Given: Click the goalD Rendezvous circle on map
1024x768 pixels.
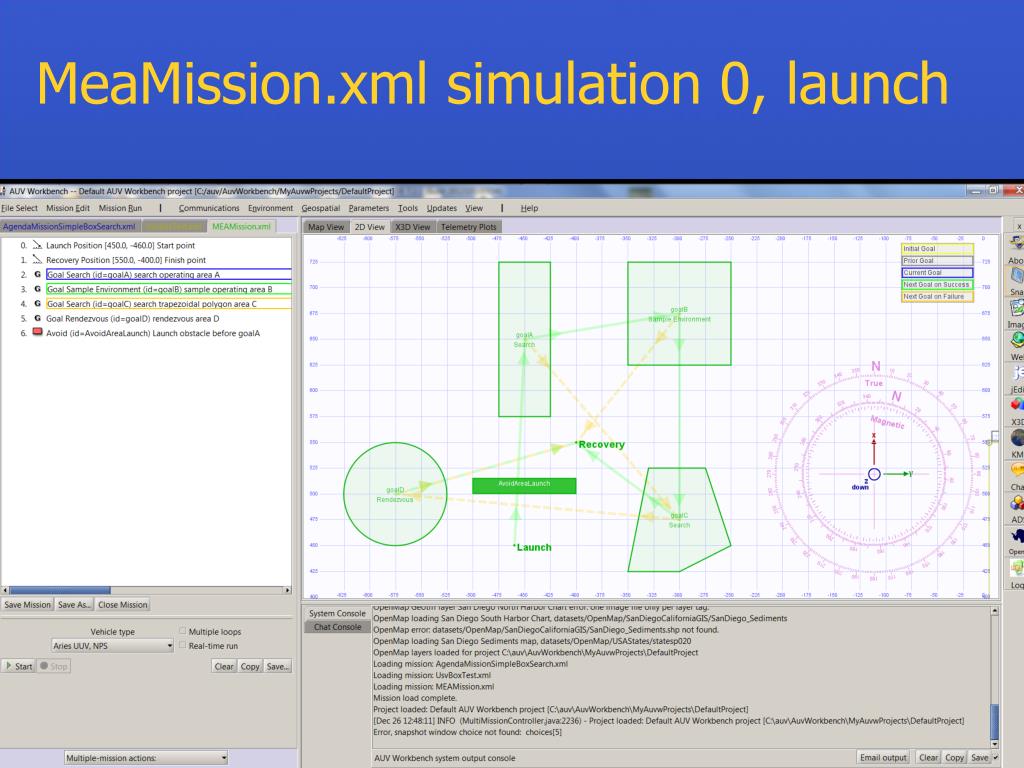Looking at the screenshot, I should click(x=395, y=494).
